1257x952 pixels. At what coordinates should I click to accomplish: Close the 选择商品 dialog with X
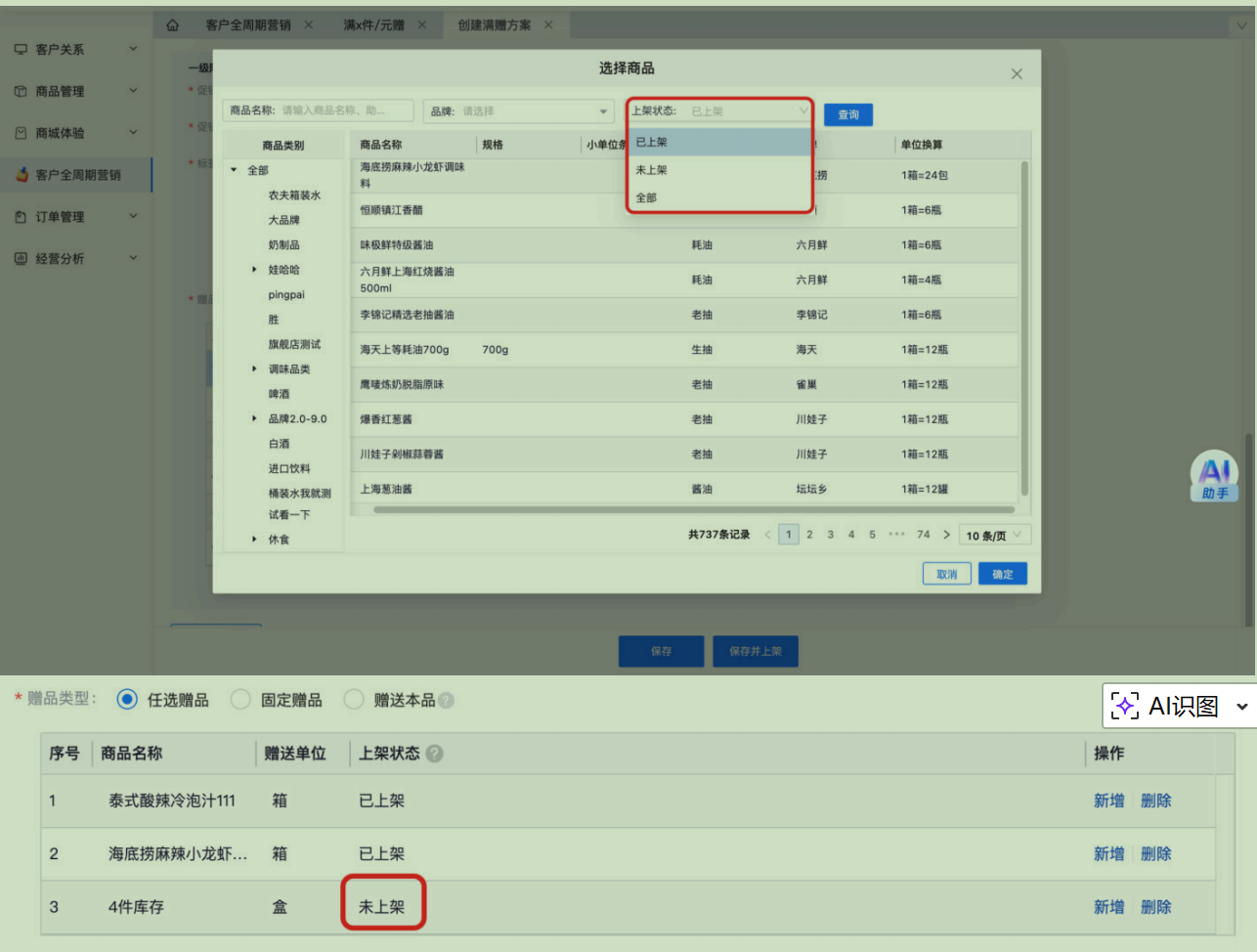(x=1017, y=74)
